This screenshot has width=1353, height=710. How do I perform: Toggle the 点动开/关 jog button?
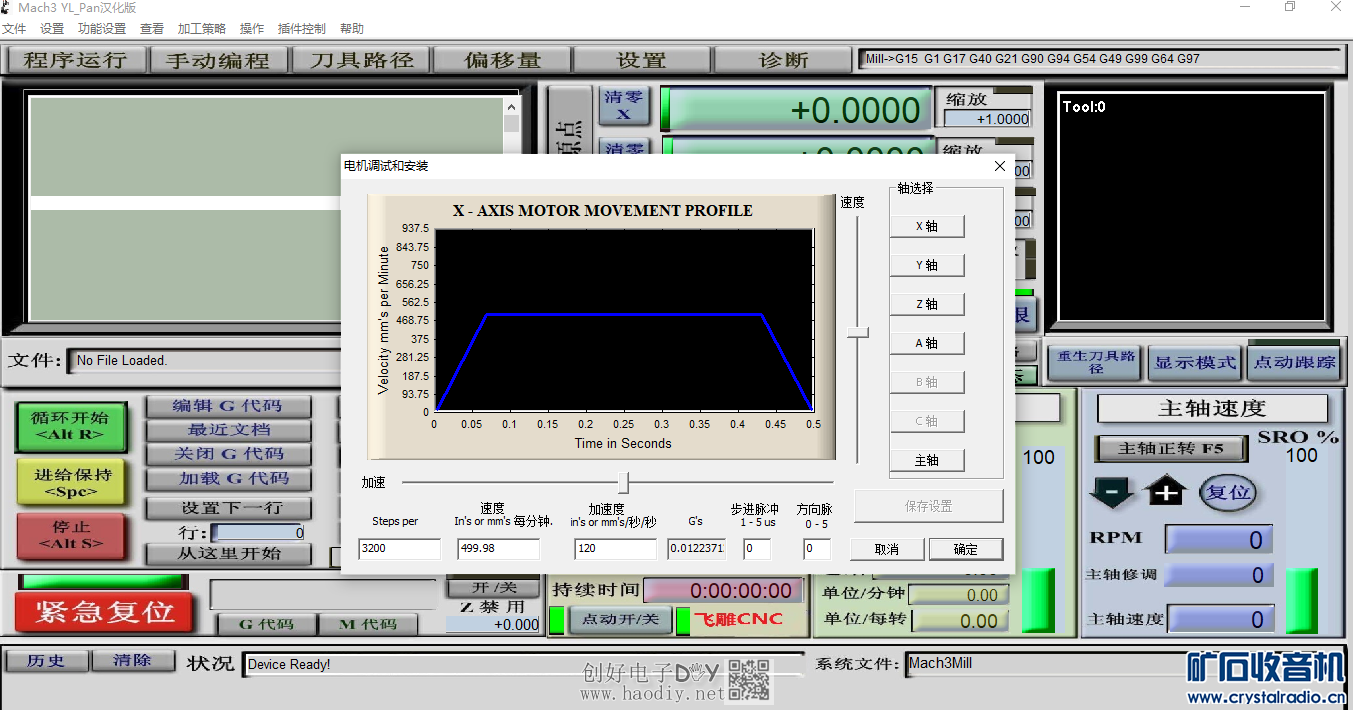coord(621,620)
